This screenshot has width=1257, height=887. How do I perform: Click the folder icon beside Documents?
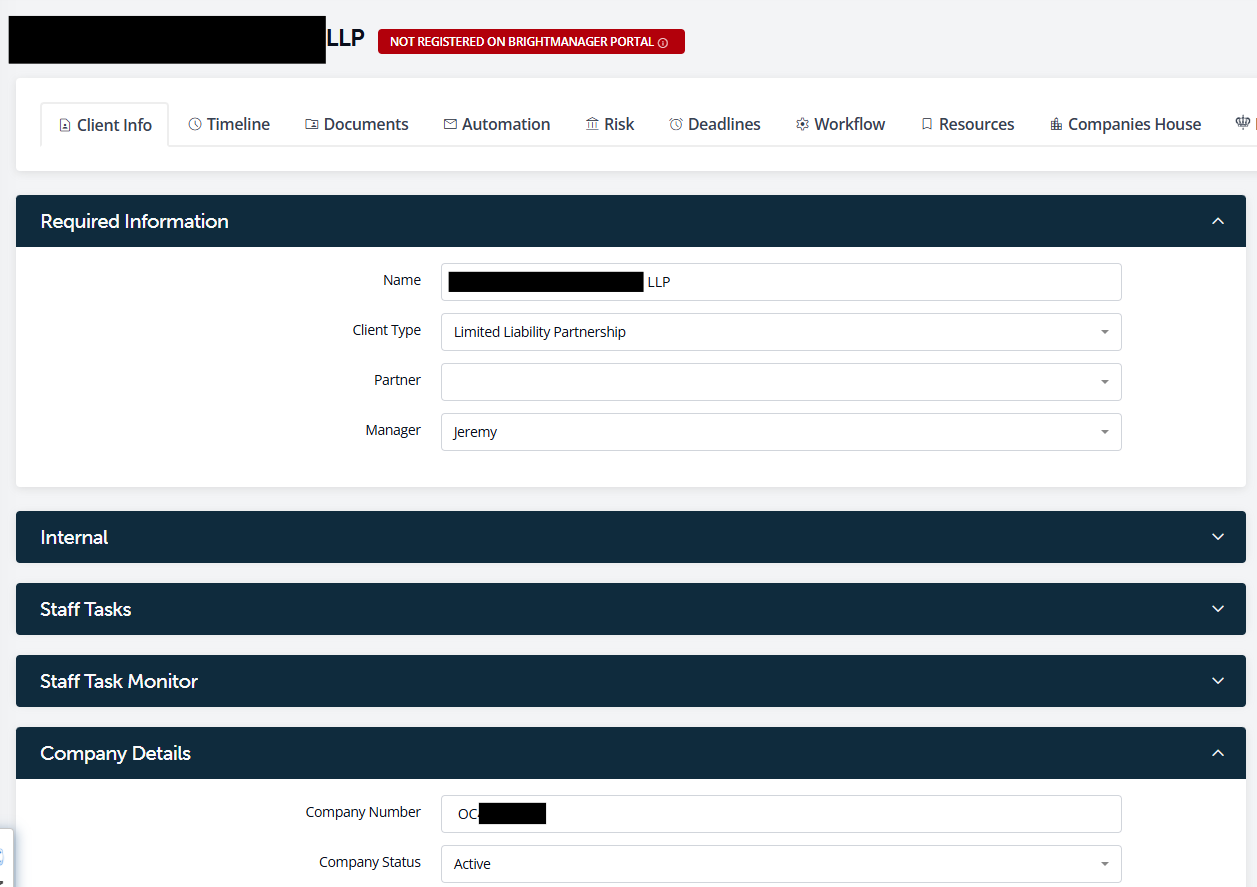coord(312,124)
